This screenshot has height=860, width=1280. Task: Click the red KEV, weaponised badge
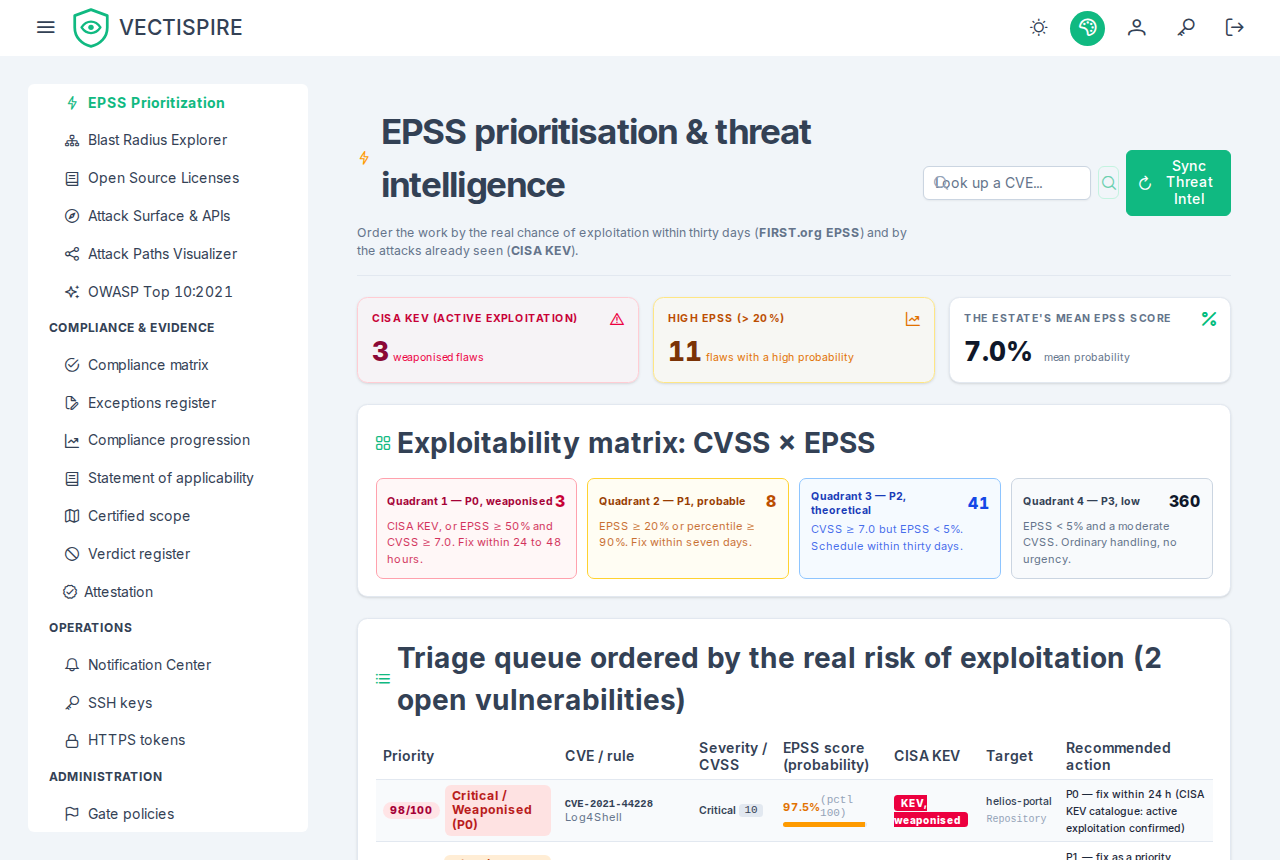[930, 811]
